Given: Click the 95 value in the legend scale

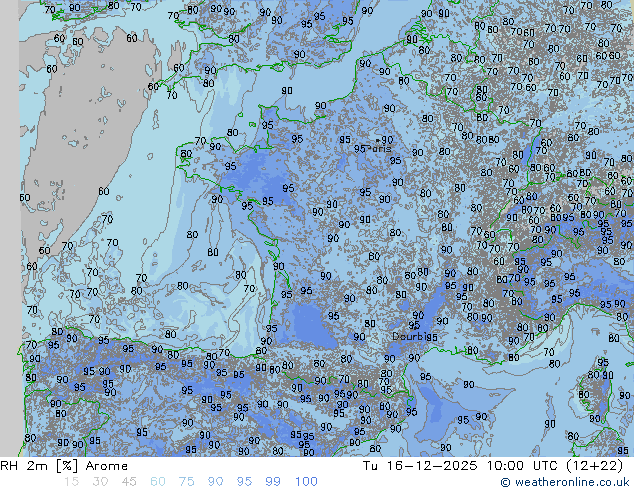Looking at the screenshot, I should 245,482.
